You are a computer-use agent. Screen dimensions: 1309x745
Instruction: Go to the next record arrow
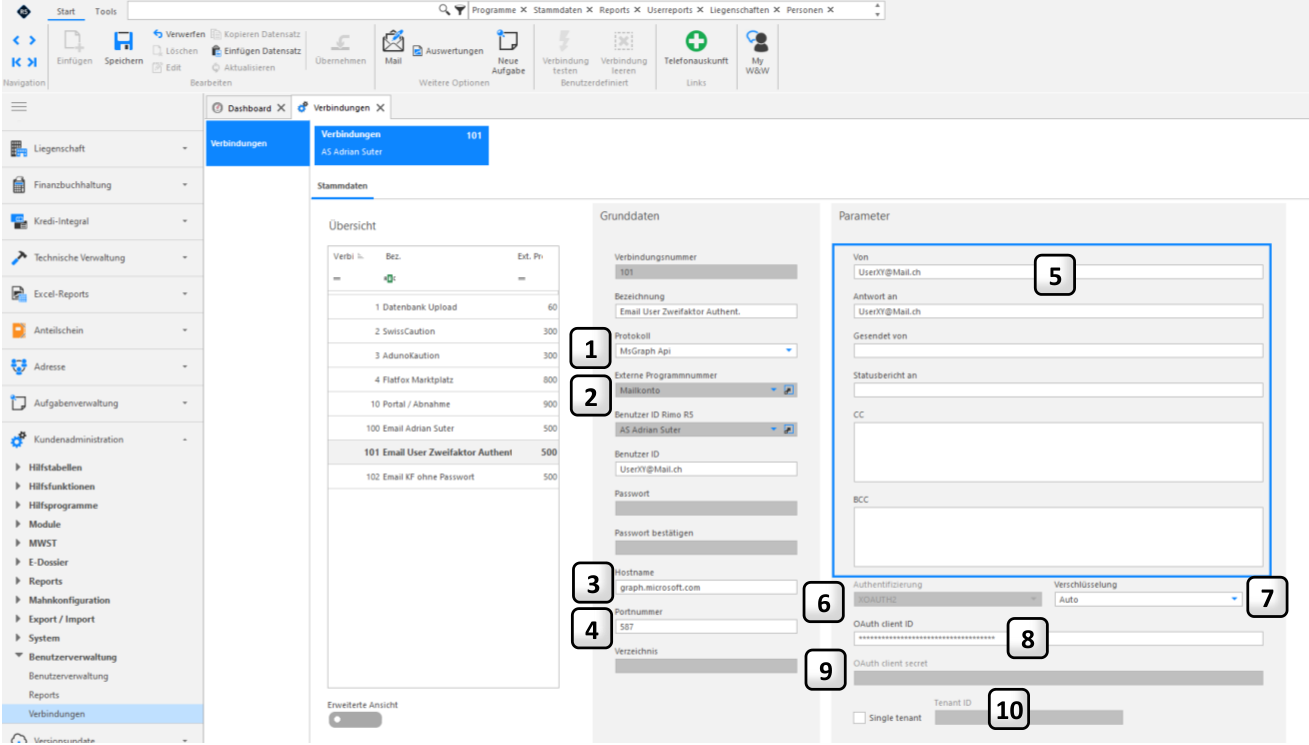tap(32, 40)
